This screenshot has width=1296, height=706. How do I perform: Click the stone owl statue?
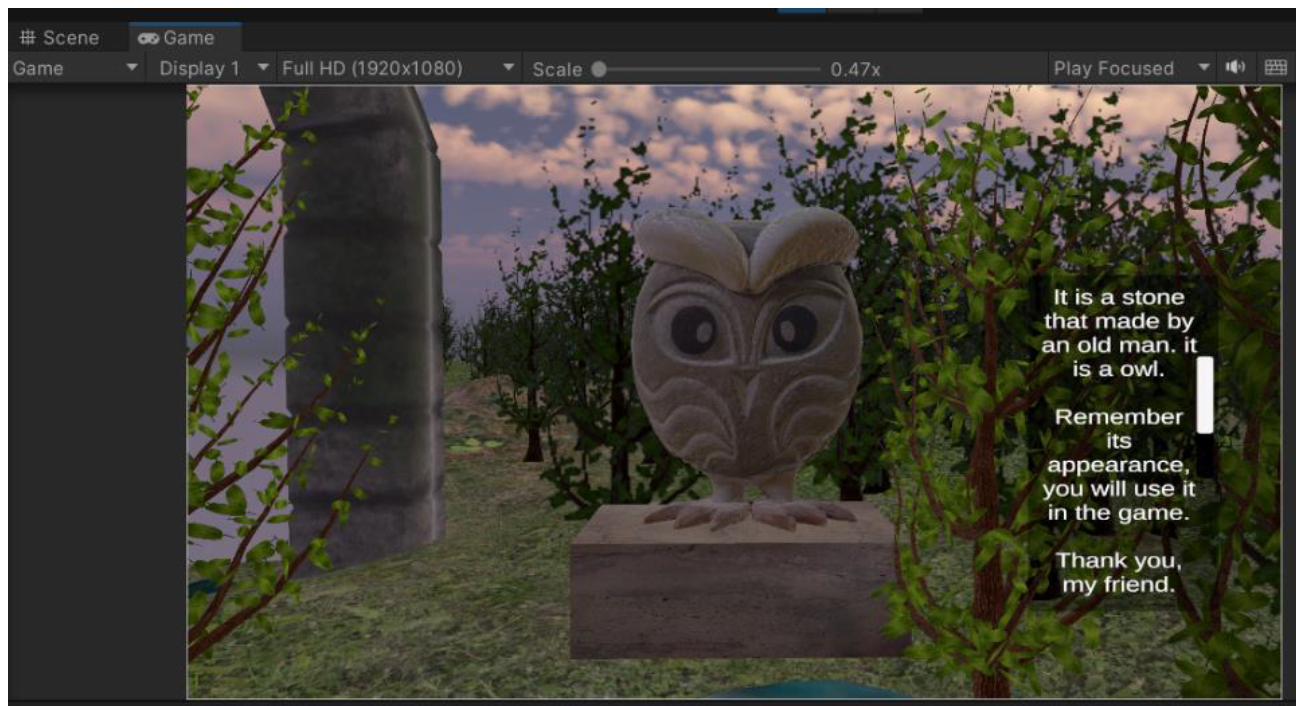point(745,360)
